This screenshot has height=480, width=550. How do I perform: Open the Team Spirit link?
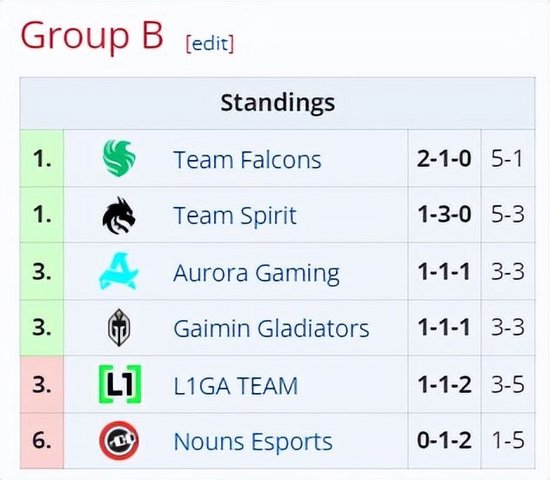(235, 215)
